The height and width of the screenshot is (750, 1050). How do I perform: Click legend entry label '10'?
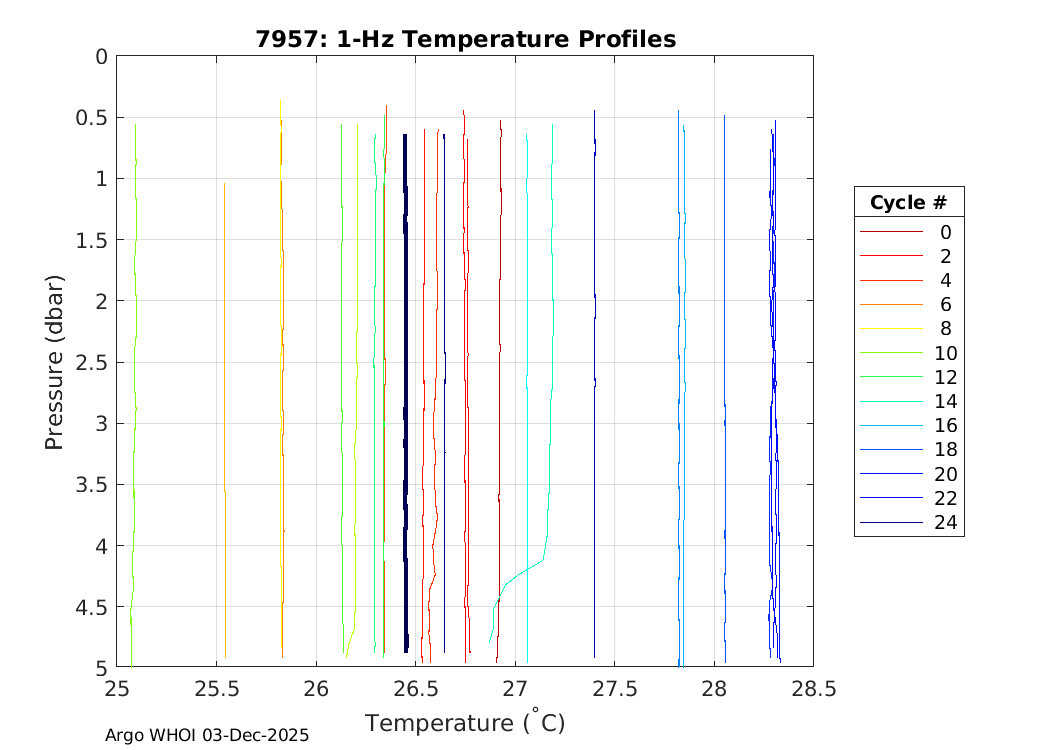pyautogui.click(x=945, y=353)
